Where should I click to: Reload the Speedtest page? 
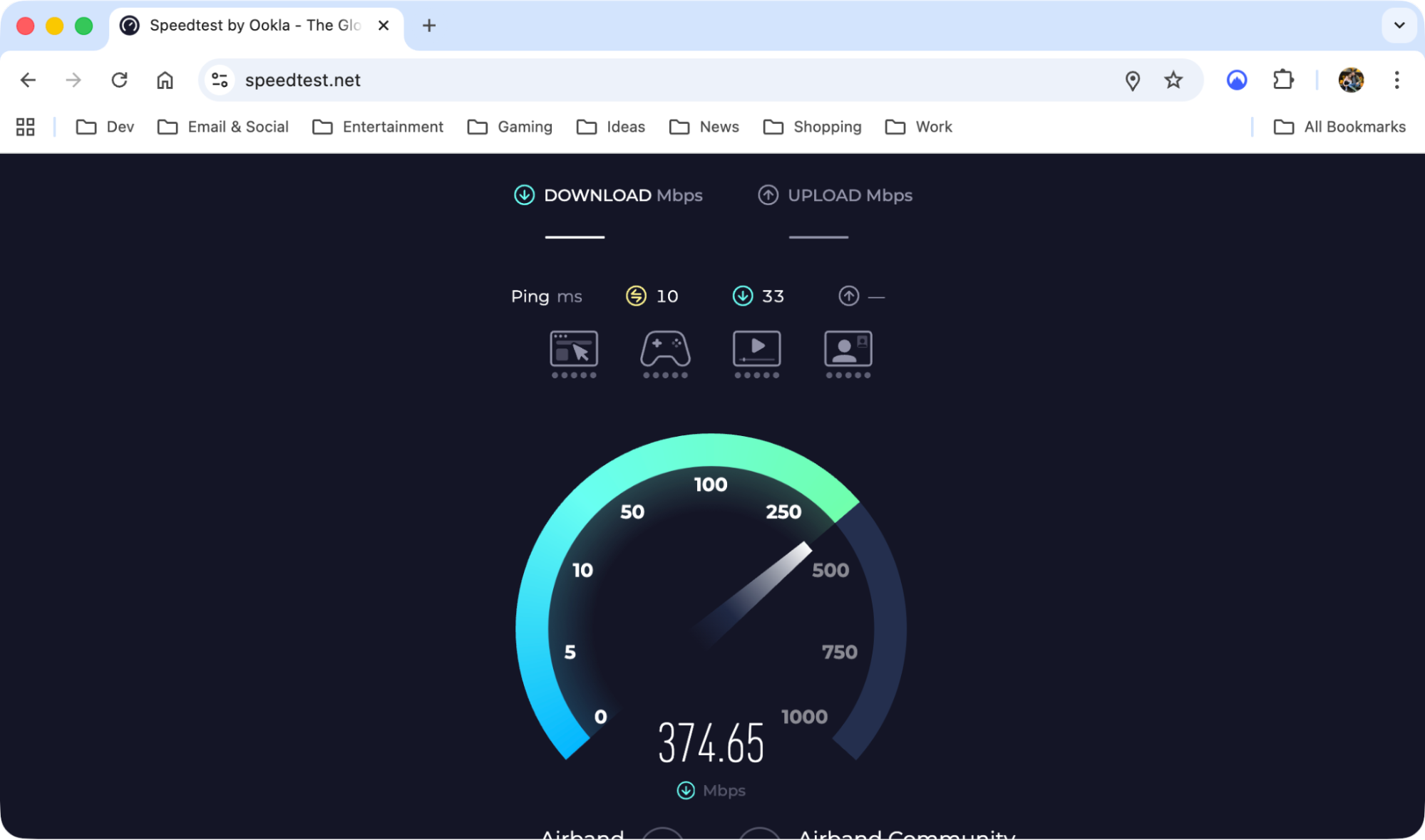pyautogui.click(x=119, y=80)
